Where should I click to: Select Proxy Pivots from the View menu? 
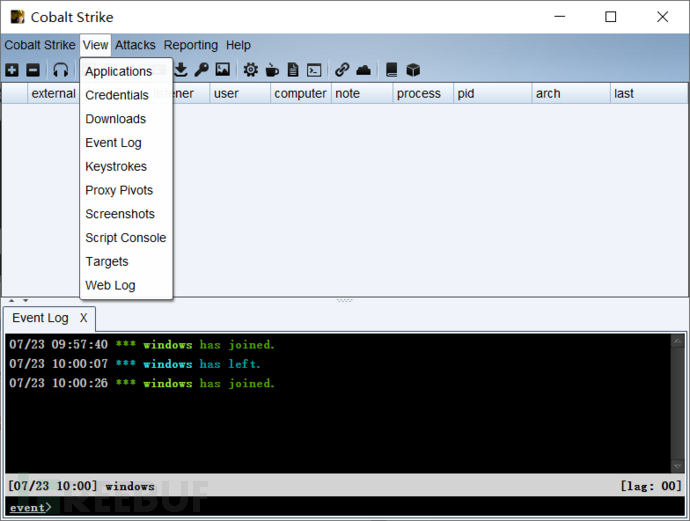[119, 190]
